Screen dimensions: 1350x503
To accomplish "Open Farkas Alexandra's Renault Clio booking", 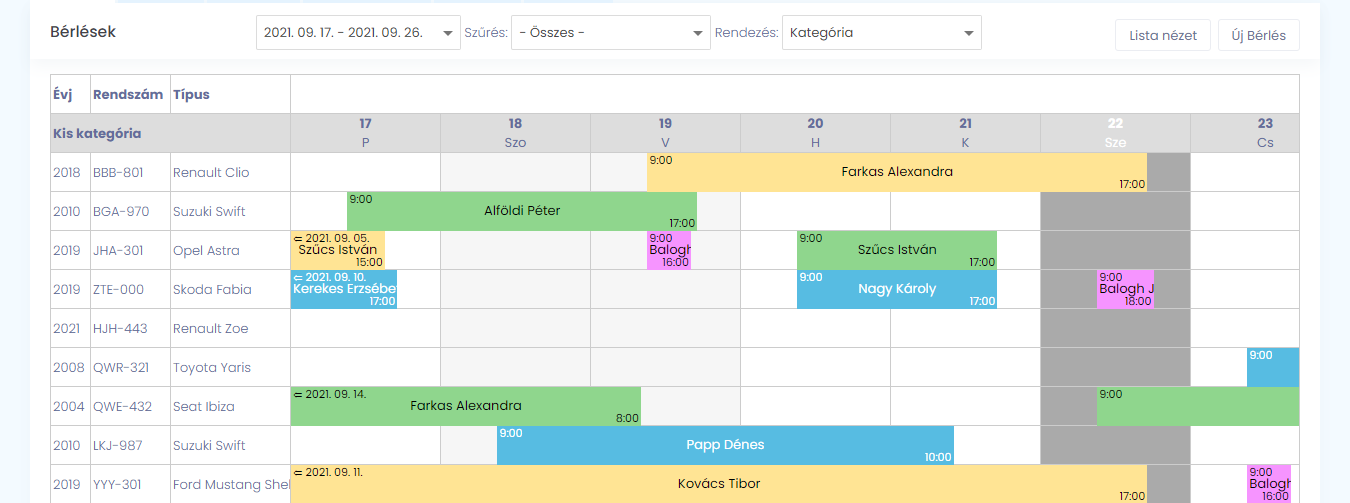I will coord(897,172).
